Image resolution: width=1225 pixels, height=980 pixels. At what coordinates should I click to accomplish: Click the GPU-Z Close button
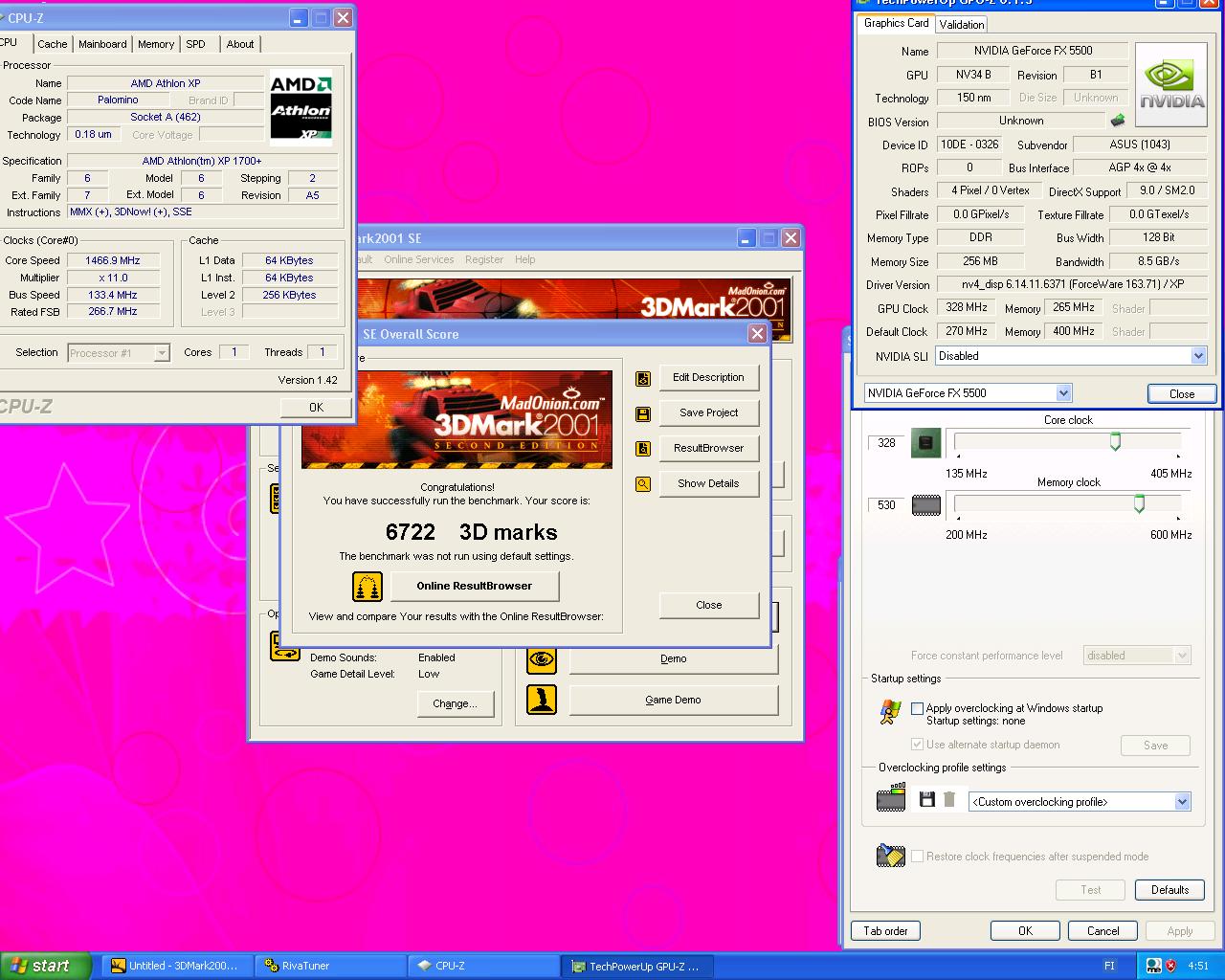[x=1181, y=394]
